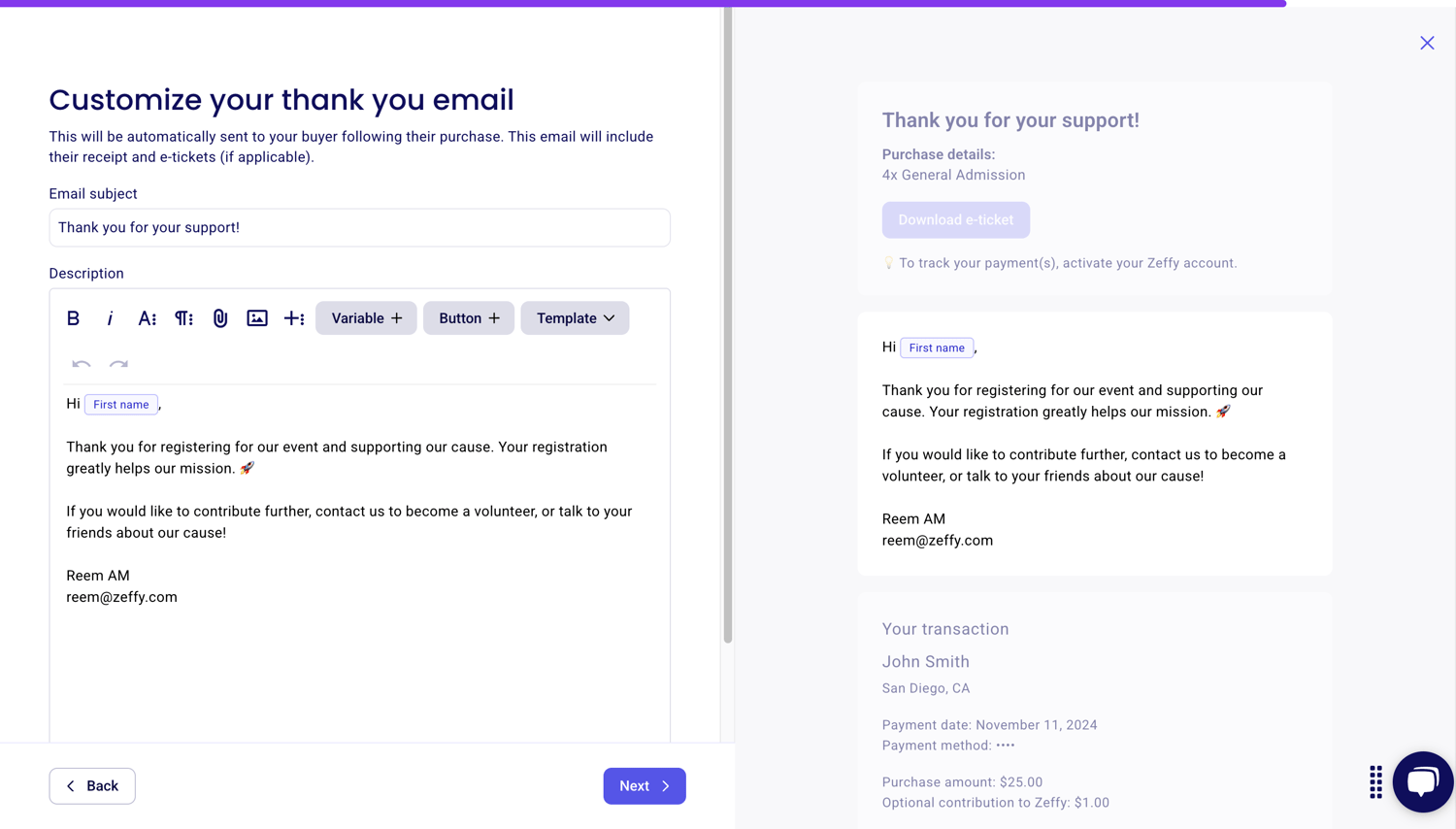Open the more insert options icon
The height and width of the screenshot is (829, 1456).
click(294, 318)
